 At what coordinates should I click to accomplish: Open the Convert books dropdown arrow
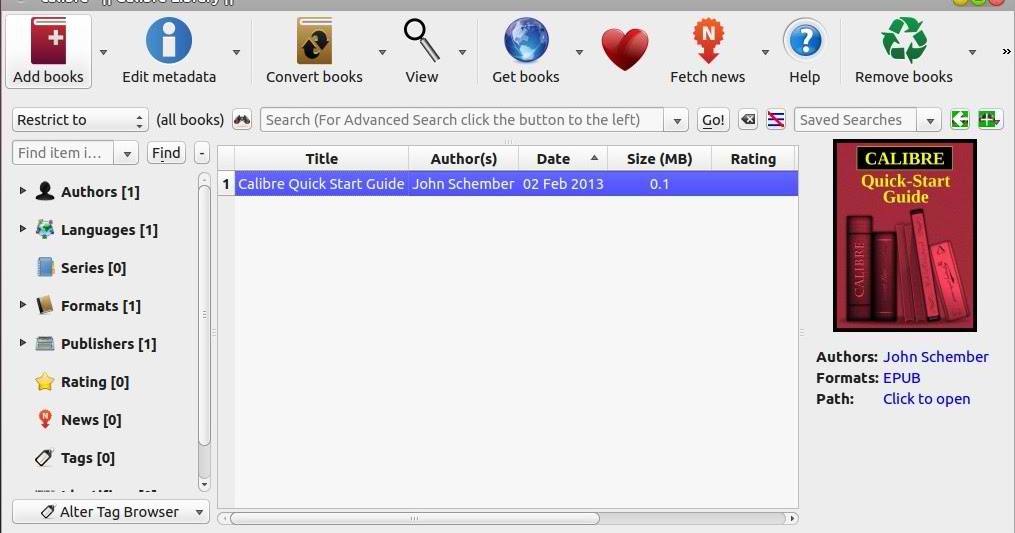click(382, 52)
